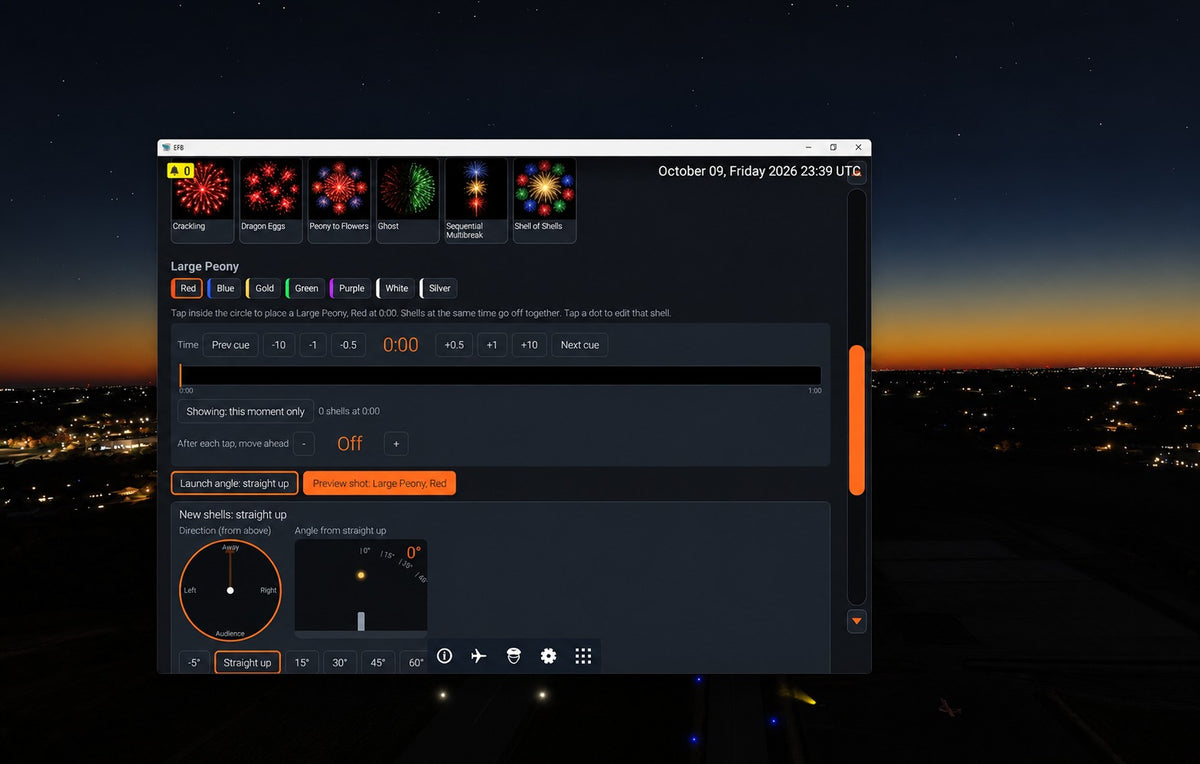Decrease move-ahead with minus button
The width and height of the screenshot is (1200, 764).
click(x=303, y=444)
